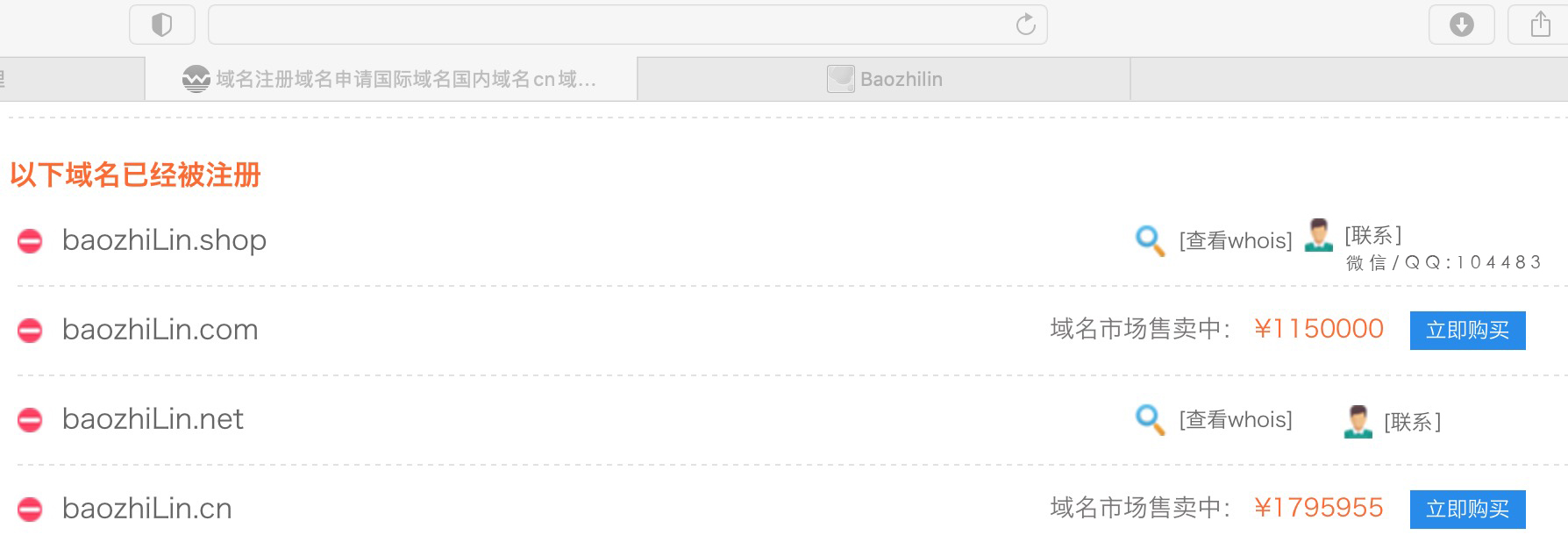Viewport: 1568px width, 542px height.
Task: Open [查看whois] link for baozhiLin.shop
Action: 1235,240
